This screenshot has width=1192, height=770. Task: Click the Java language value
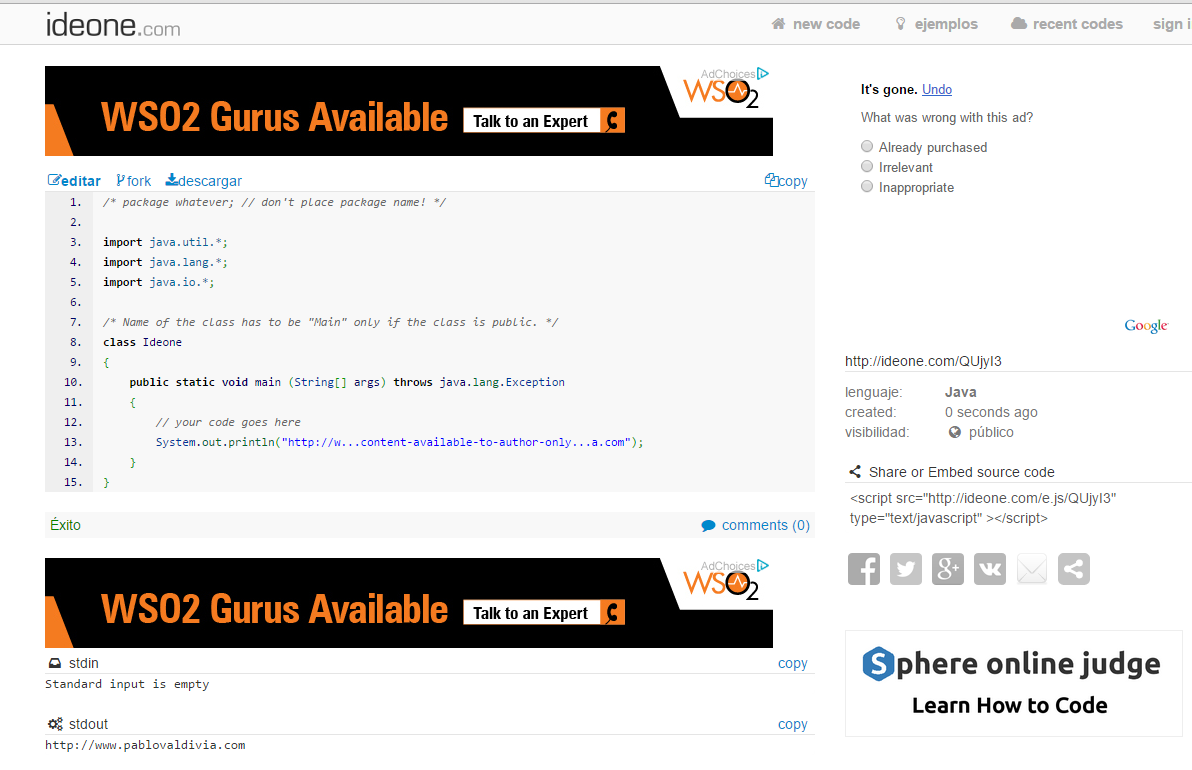click(960, 392)
